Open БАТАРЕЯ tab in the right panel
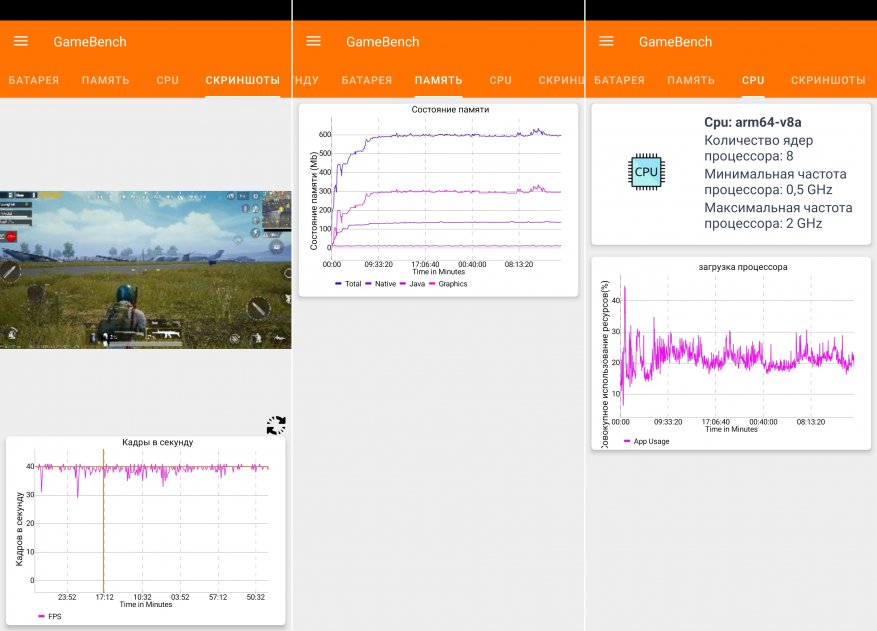 [619, 80]
